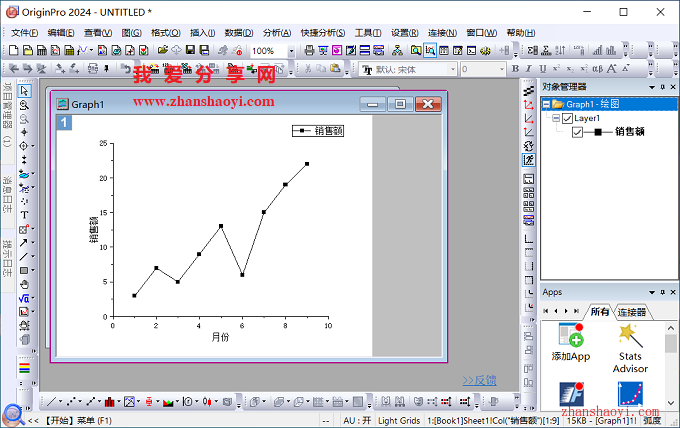Toggle the 销售额 plot visibility checkbox
The image size is (680, 428).
[577, 132]
